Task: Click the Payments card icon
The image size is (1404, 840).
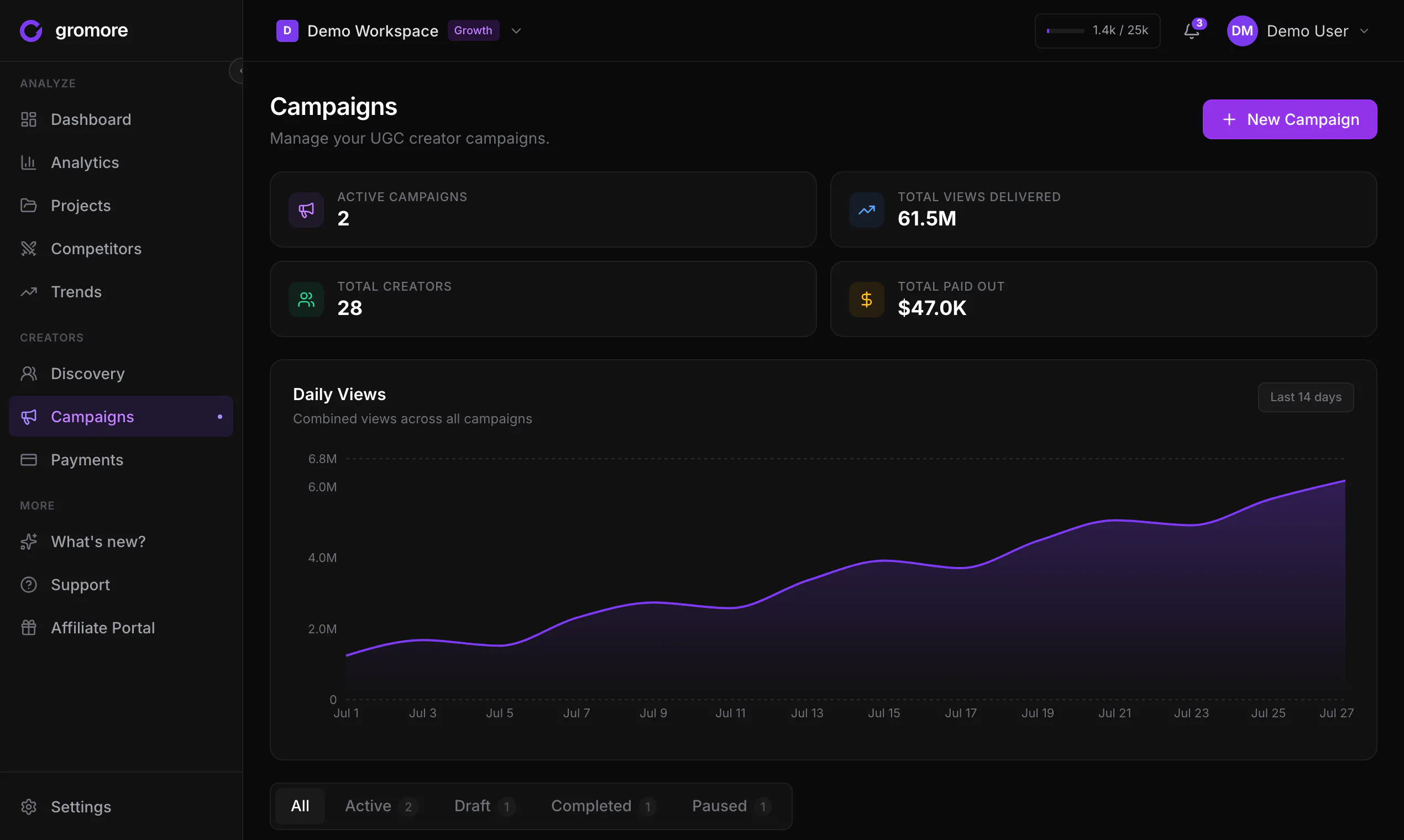Action: click(x=28, y=460)
